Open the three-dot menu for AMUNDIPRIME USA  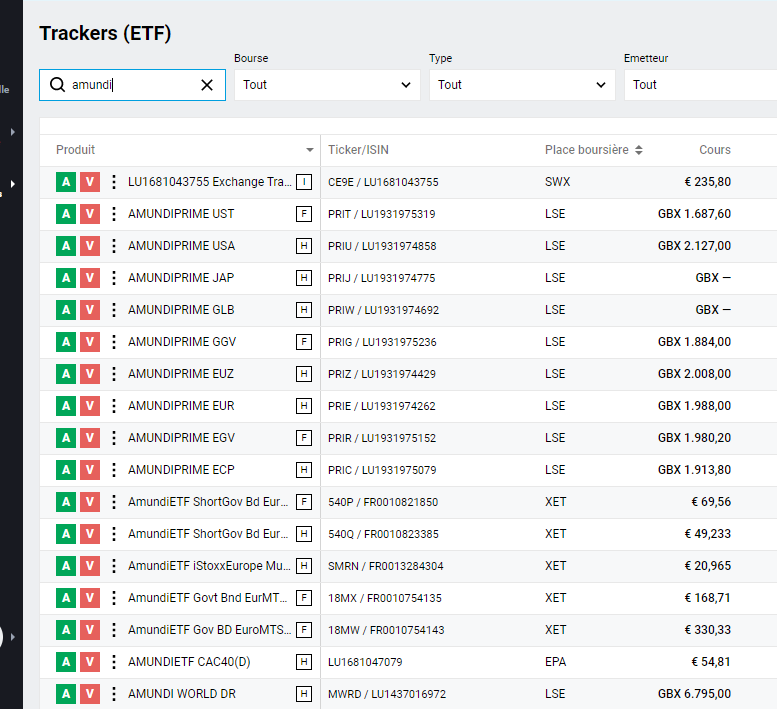pos(114,246)
